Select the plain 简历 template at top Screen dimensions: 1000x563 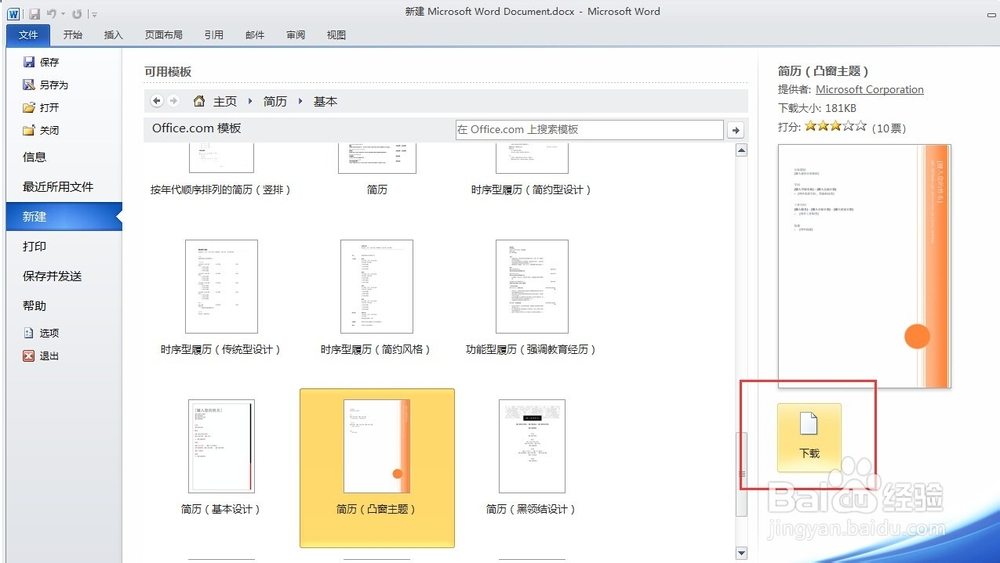click(x=377, y=169)
